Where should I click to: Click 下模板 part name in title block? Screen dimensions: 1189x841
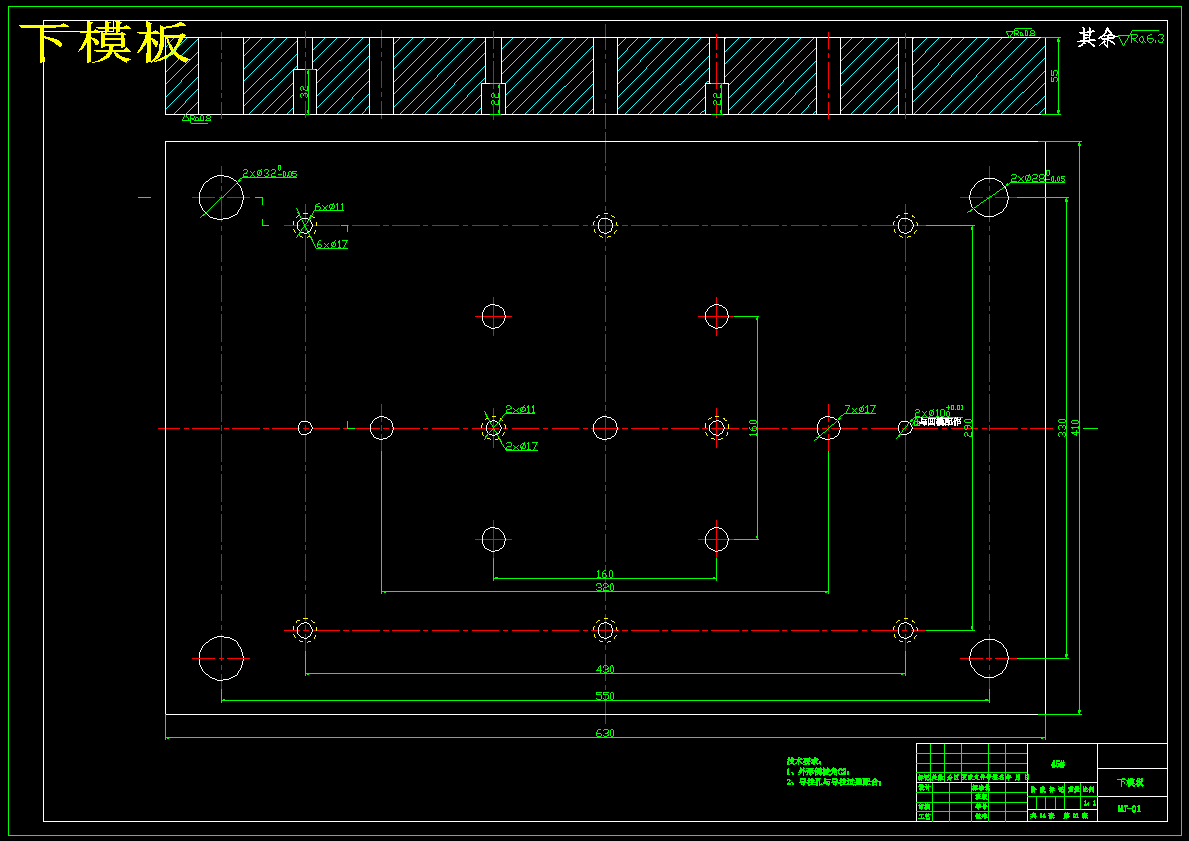coord(1131,782)
